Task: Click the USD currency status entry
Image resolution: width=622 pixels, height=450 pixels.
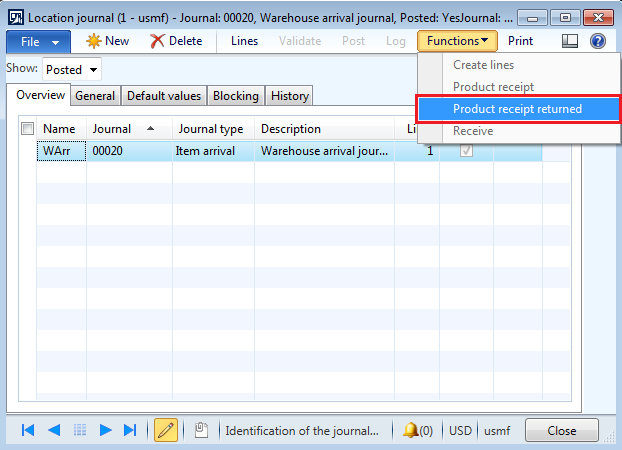Action: (x=460, y=431)
